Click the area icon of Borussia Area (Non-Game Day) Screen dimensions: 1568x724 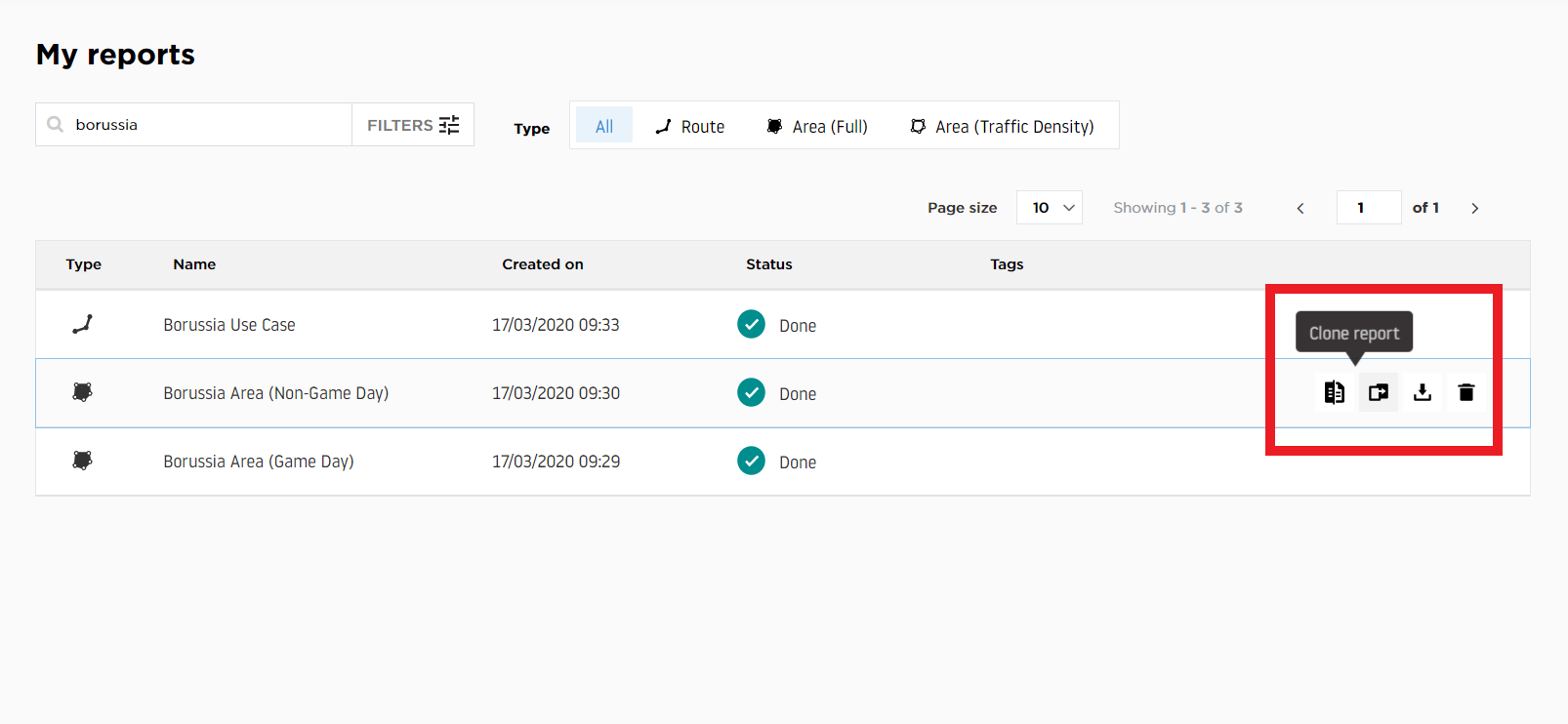coord(83,392)
